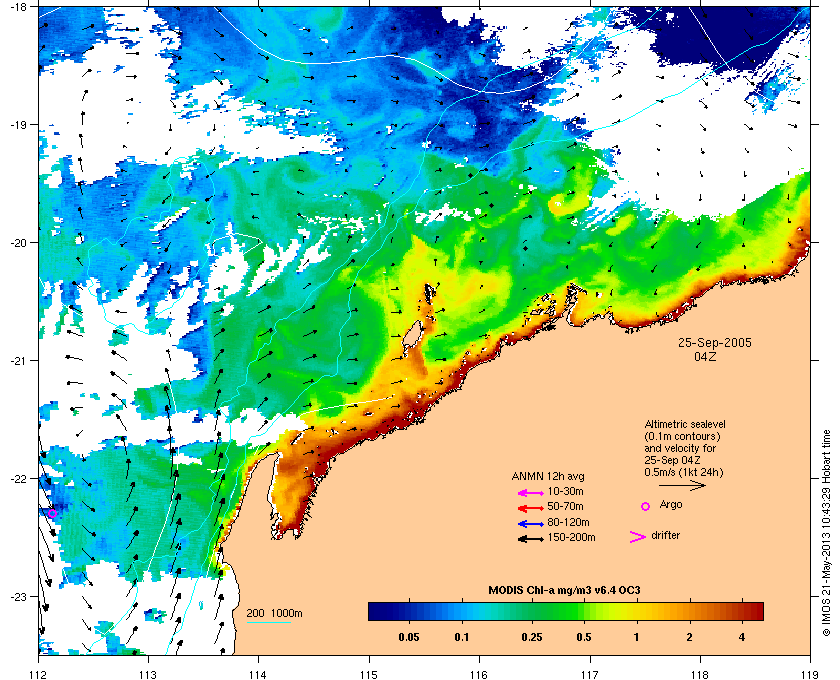This screenshot has width=840, height=680.
Task: Click the yellow 1 colorbar region
Action: point(636,611)
